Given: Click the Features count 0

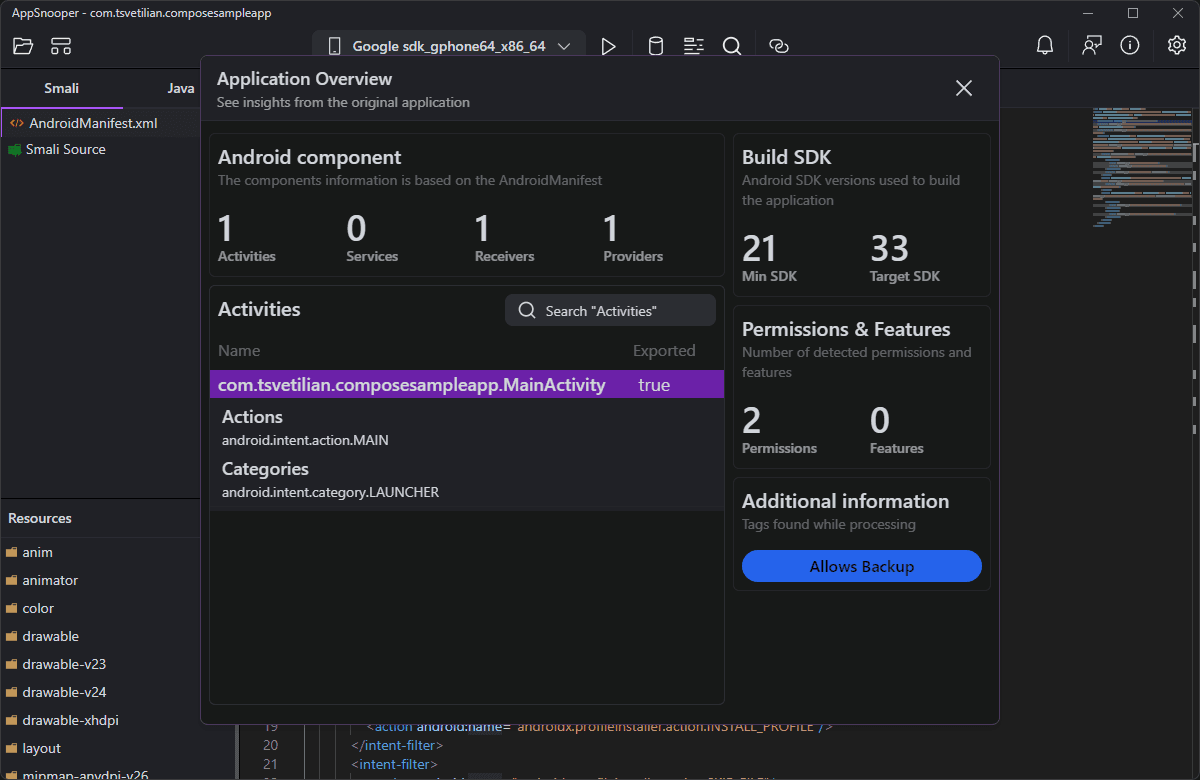Looking at the screenshot, I should tap(880, 420).
